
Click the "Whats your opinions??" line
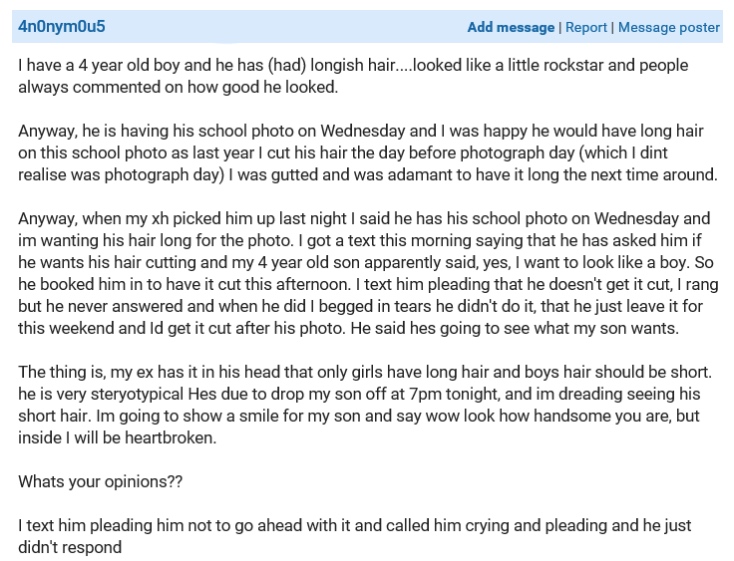click(x=101, y=481)
